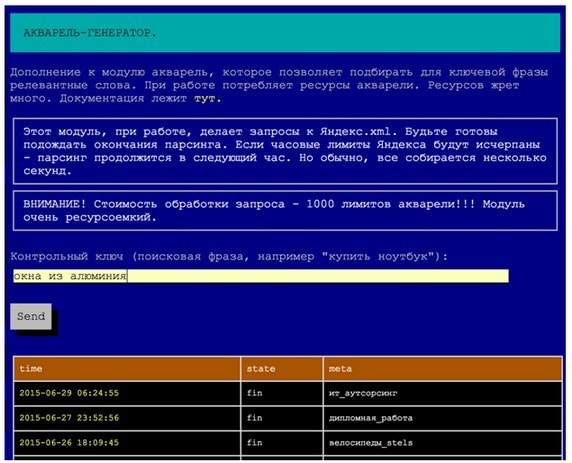
Task: Click timestamp 2015-06-26 18:09:45
Action: 69,443
